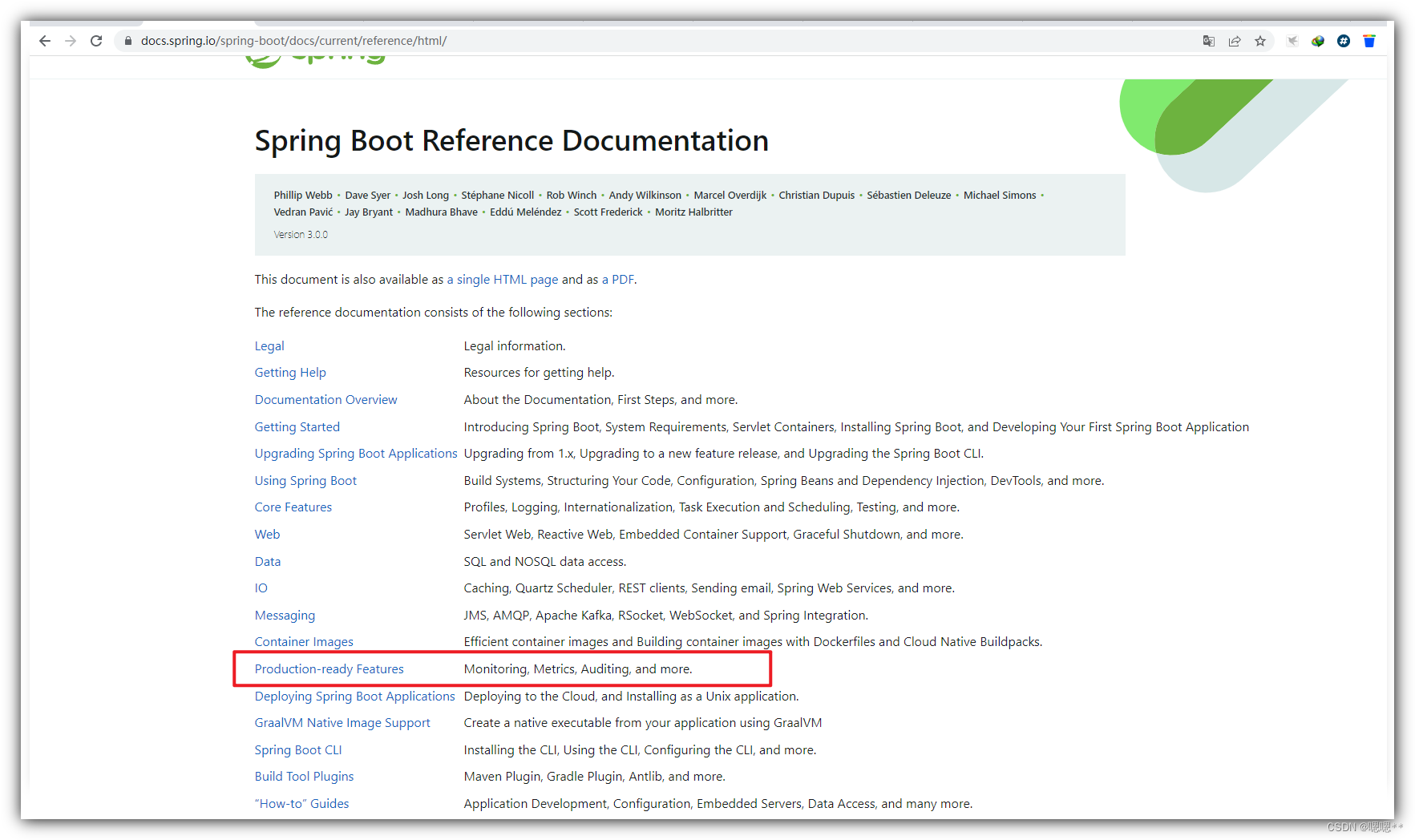Click the Spring Boot Reference Documentation heading

[511, 140]
